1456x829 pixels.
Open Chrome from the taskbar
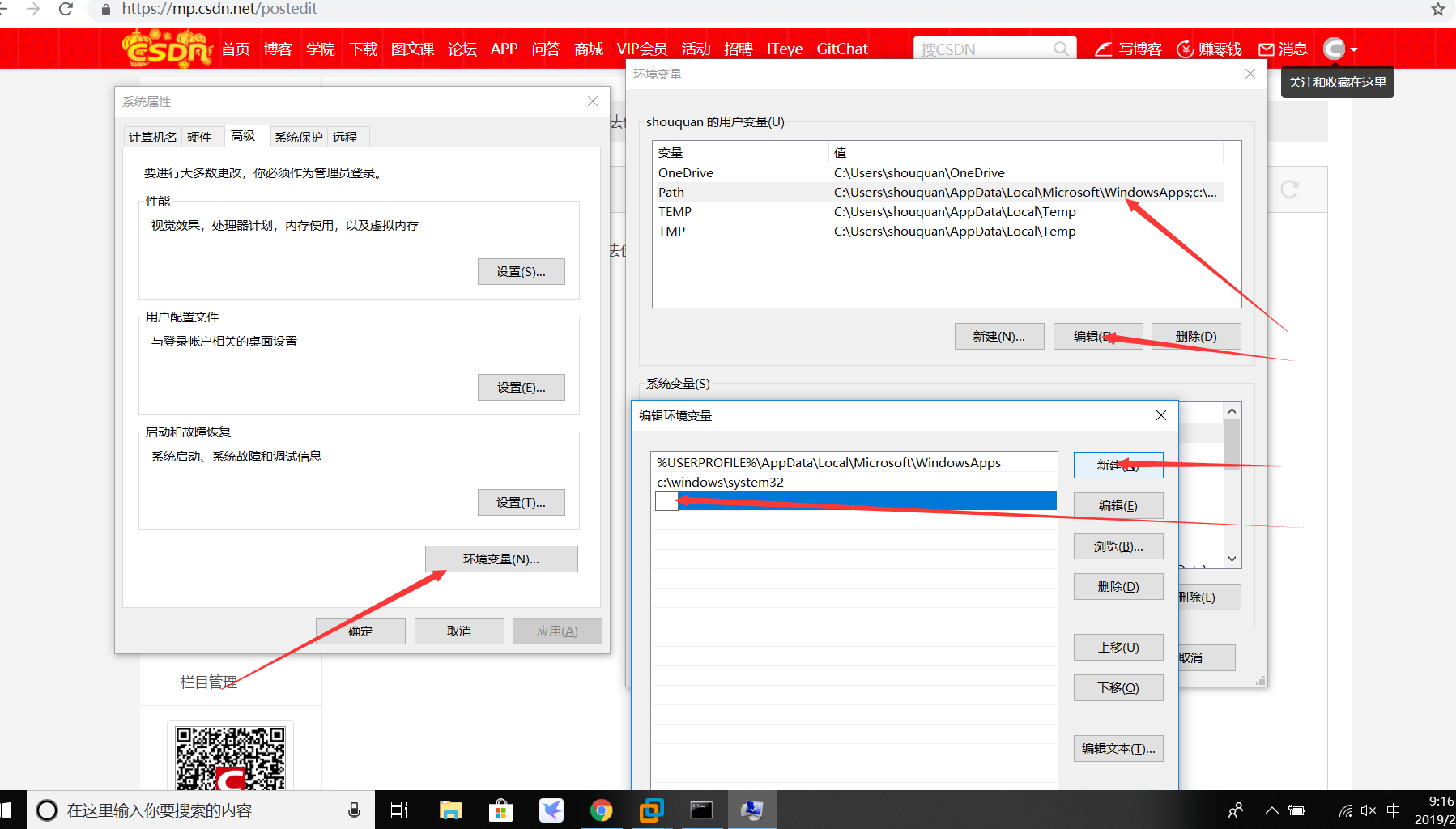click(x=602, y=810)
